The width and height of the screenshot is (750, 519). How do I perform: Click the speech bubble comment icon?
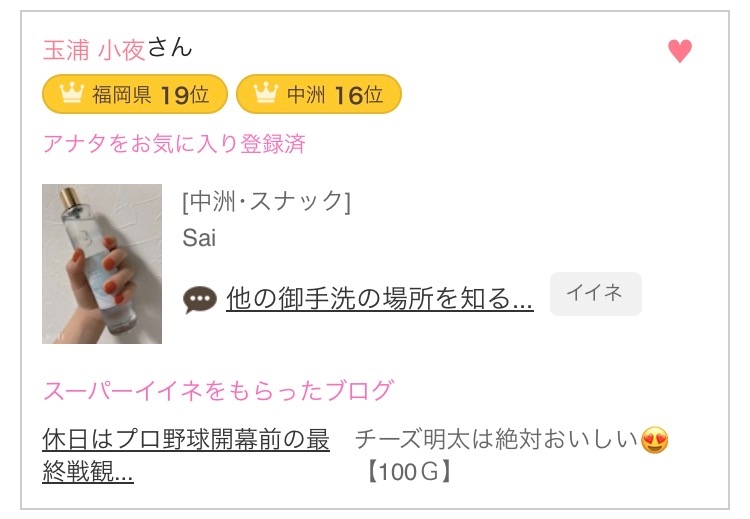pyautogui.click(x=200, y=299)
